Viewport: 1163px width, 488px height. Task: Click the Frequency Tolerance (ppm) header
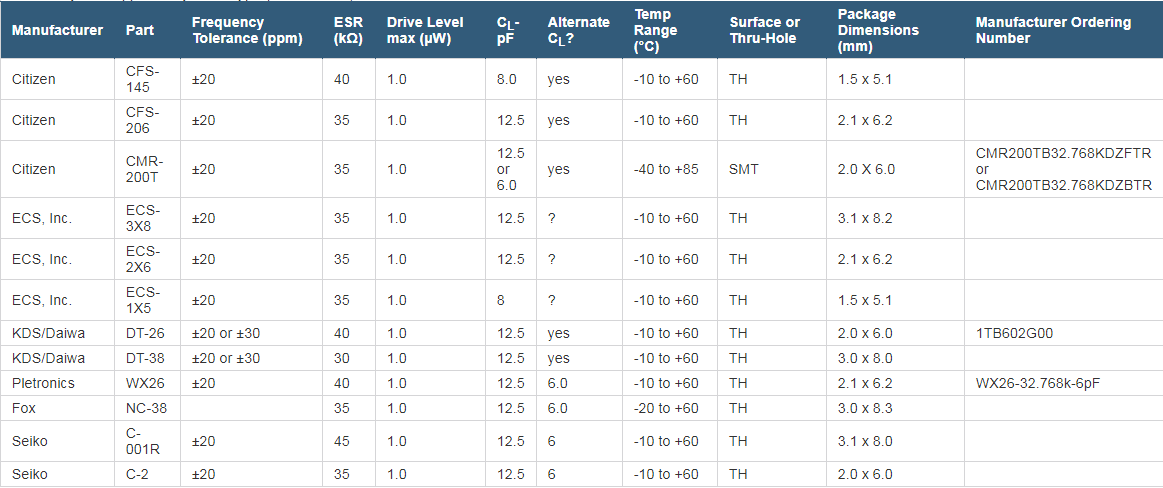pos(240,30)
